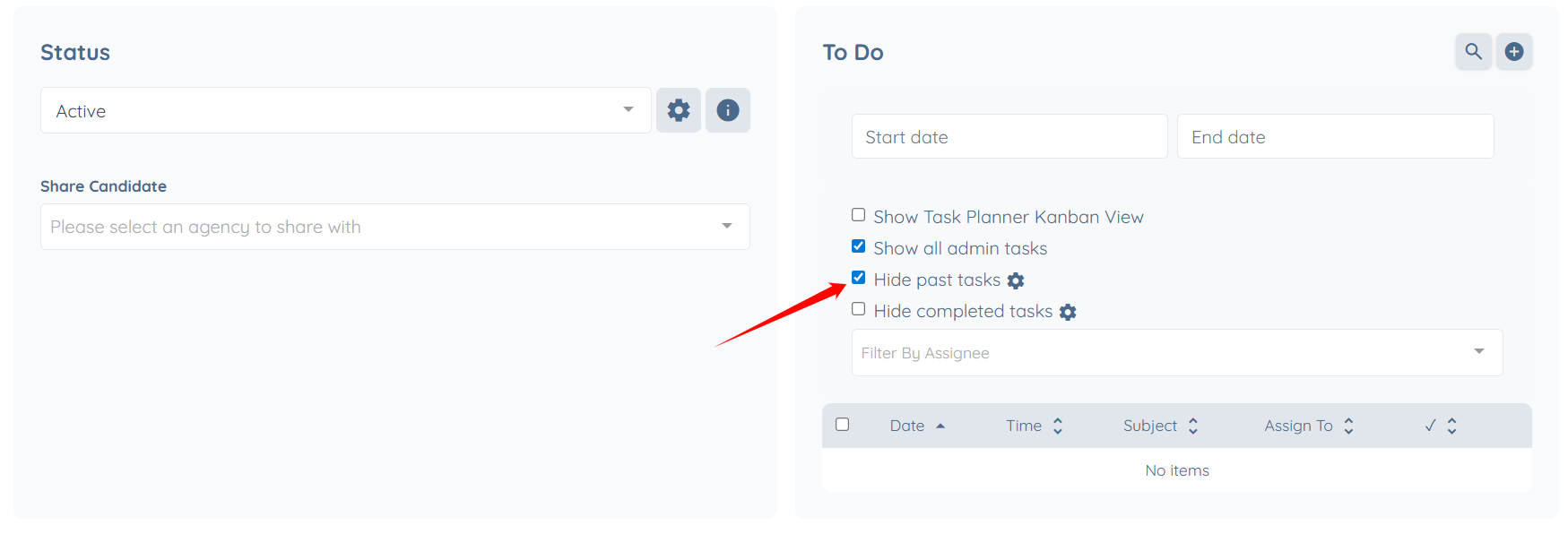Tick the select-all checkbox in table header
Viewport: 1568px width, 534px height.
(842, 425)
